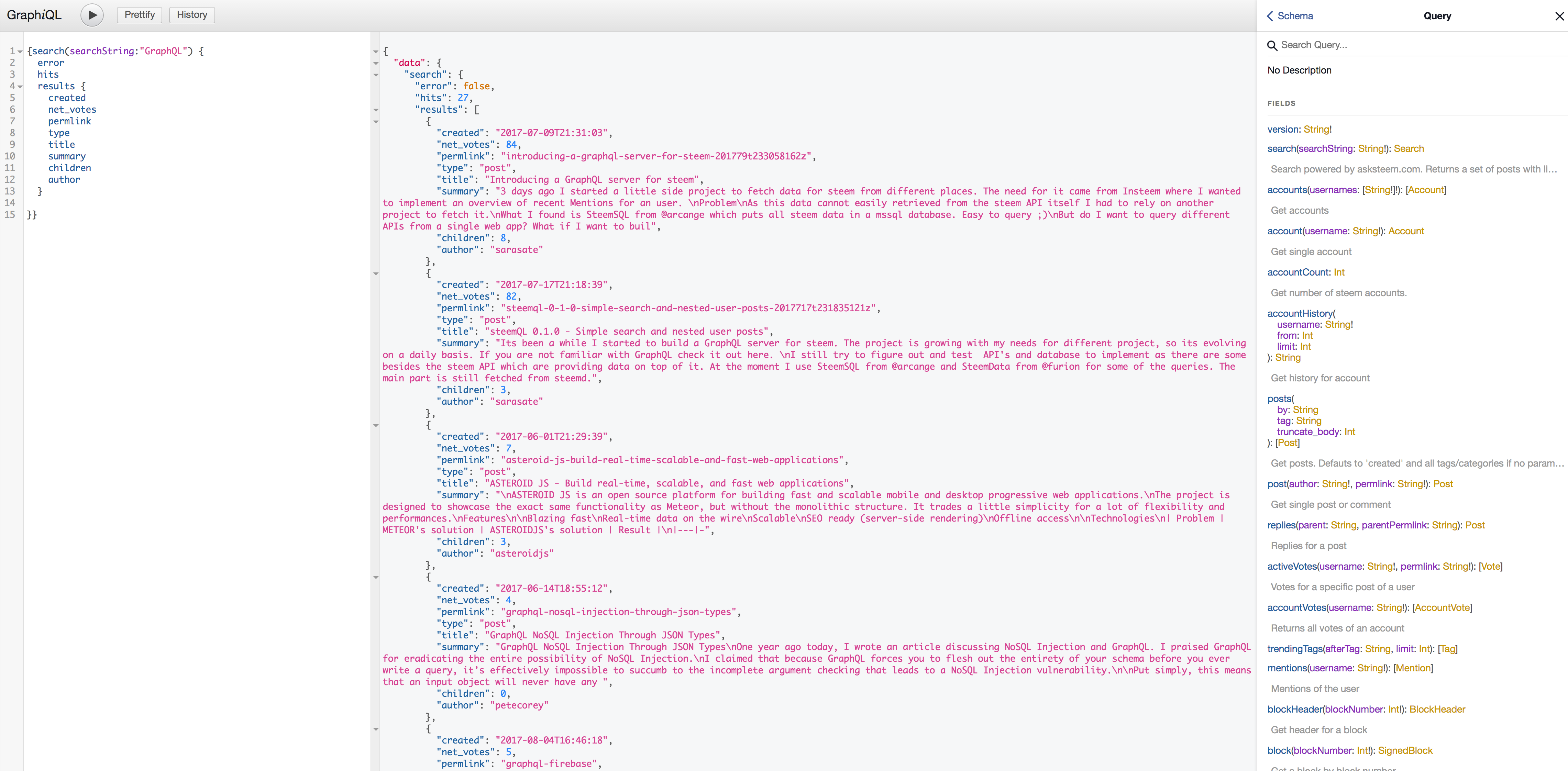Viewport: 1568px width, 771px height.
Task: Fold the "results" array in response
Action: click(x=376, y=110)
